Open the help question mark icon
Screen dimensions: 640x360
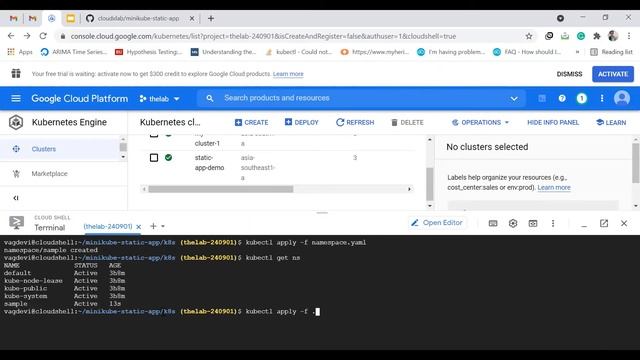[562, 98]
